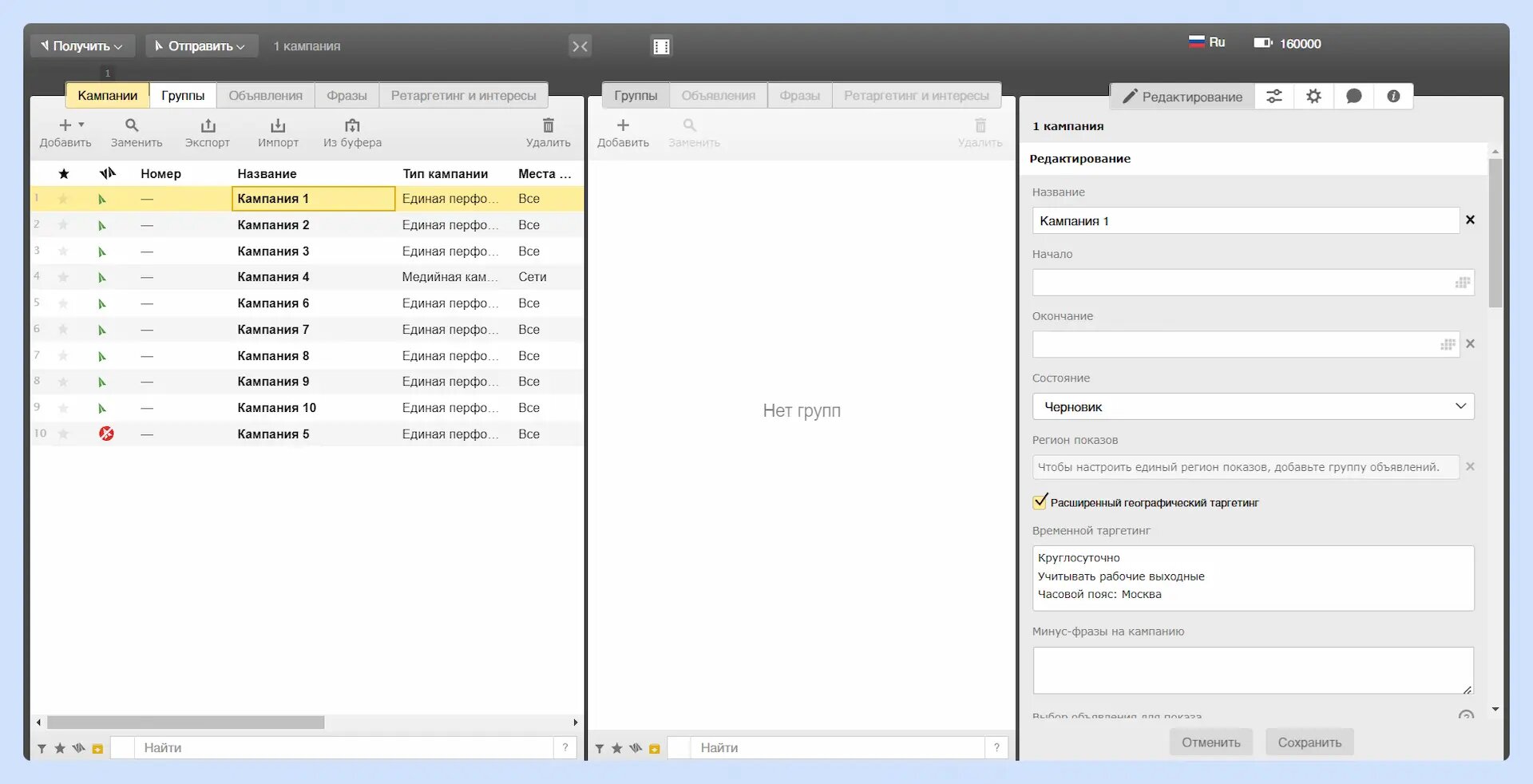Sort by the star column header
1533x784 pixels.
click(64, 173)
